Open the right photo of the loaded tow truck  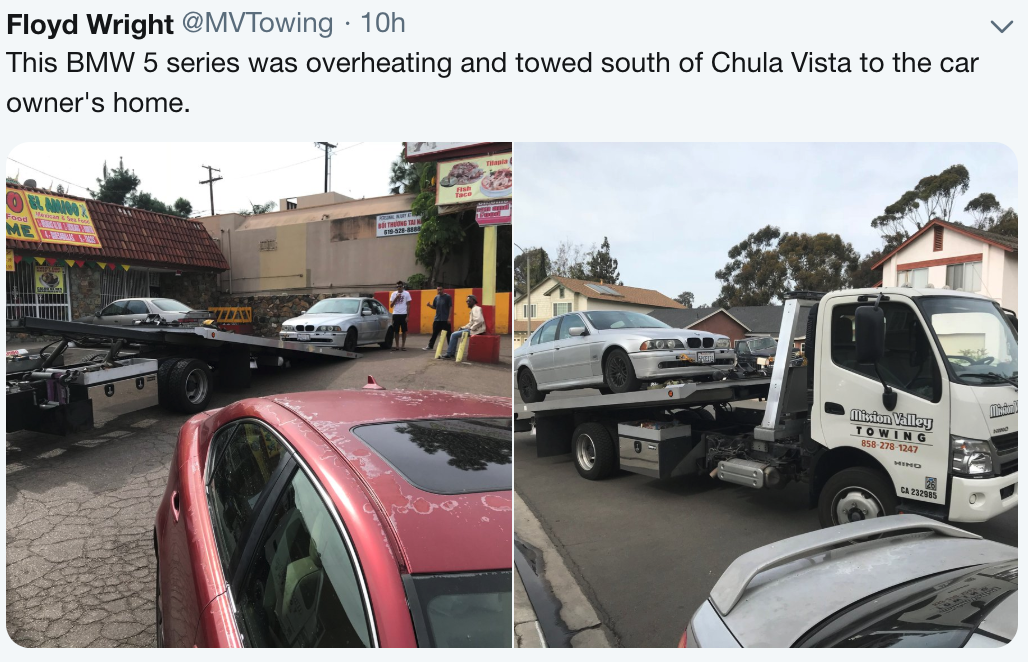(766, 395)
